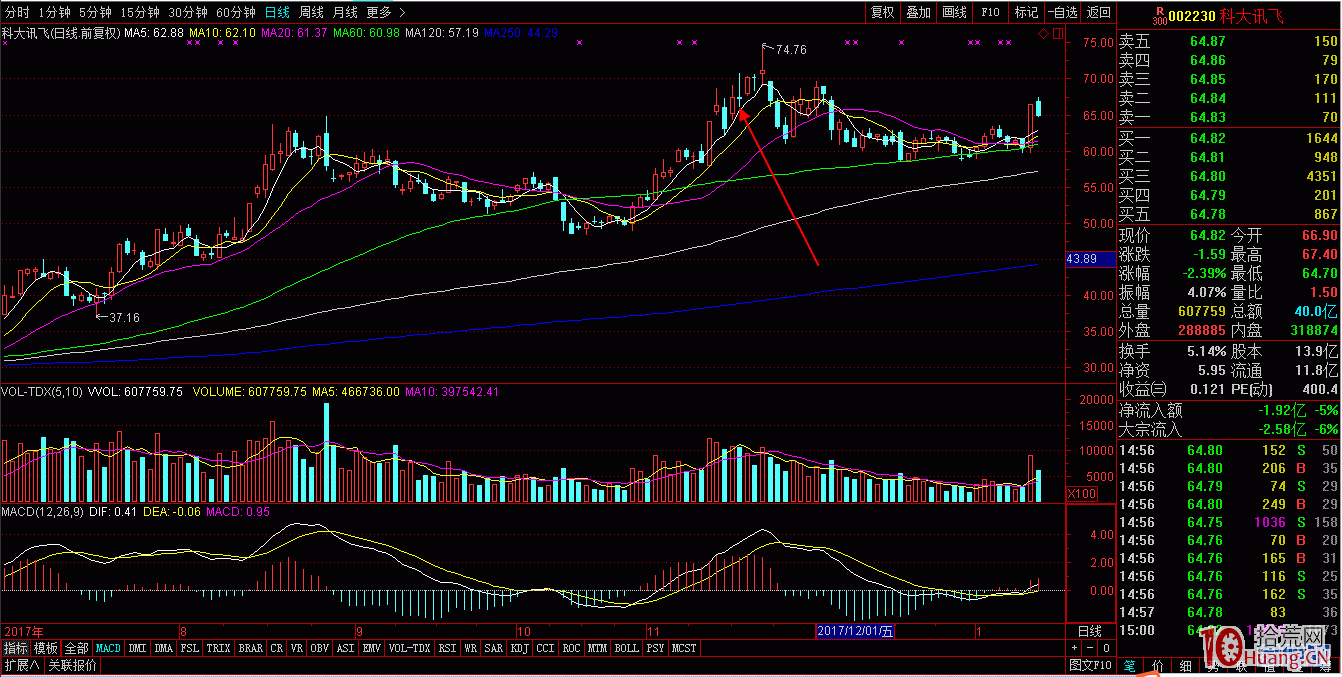The height and width of the screenshot is (677, 1342).
Task: Click the R300 badge beside stock code
Action: [1159, 15]
